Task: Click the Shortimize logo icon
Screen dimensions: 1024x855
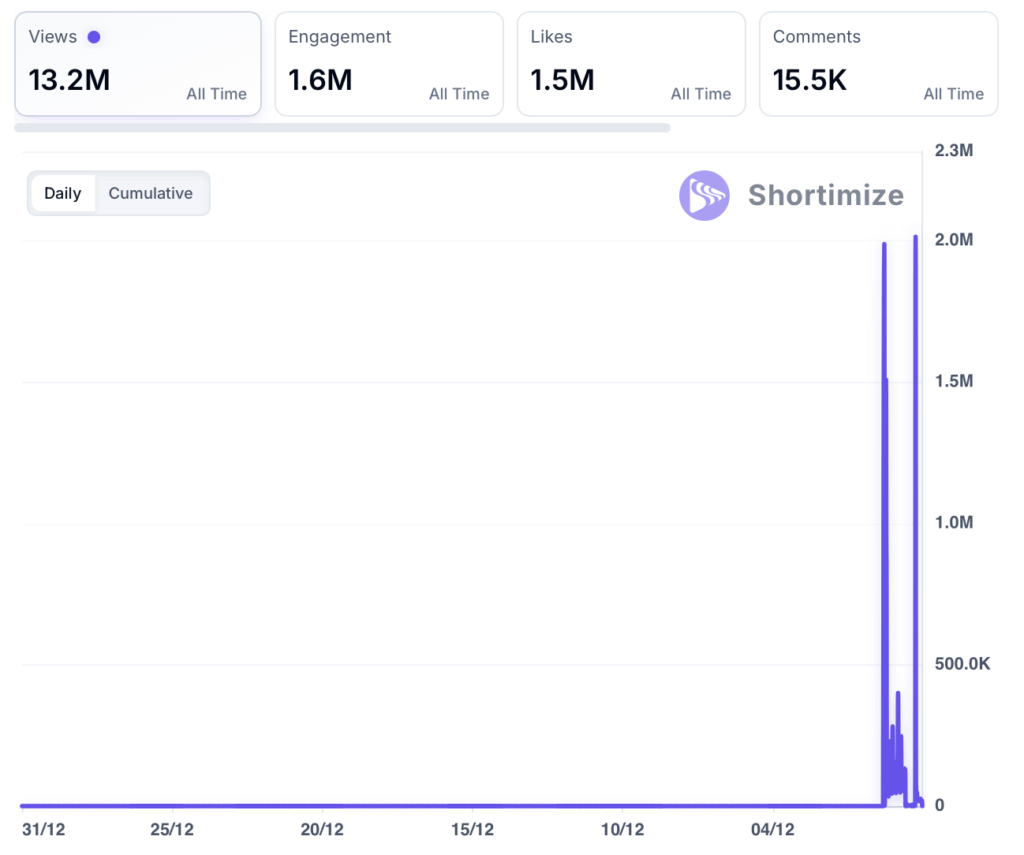Action: [704, 195]
